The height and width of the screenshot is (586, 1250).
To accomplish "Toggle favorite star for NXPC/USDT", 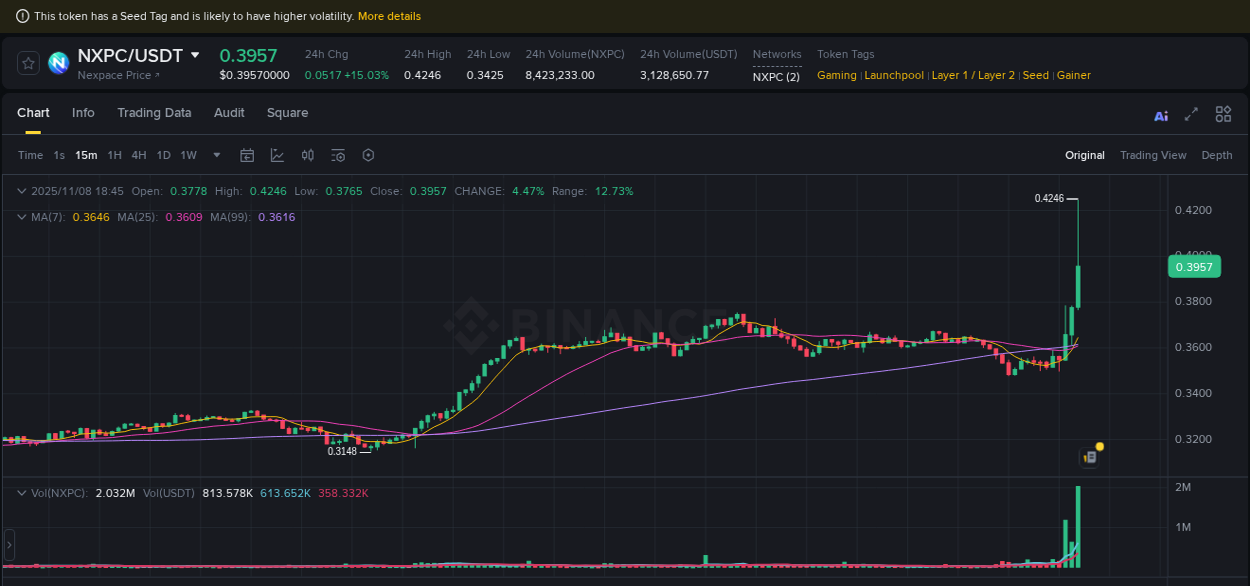I will 27,62.
